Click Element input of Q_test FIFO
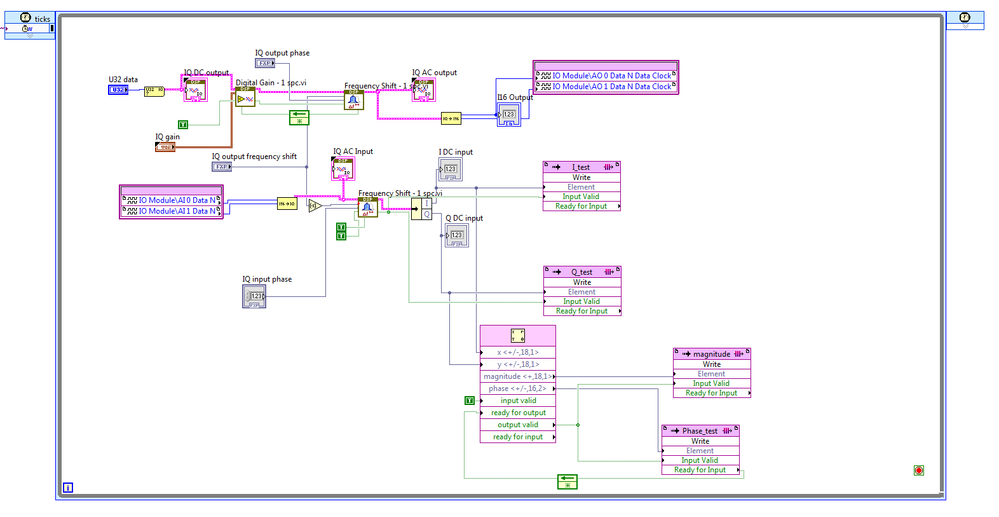The width and height of the screenshot is (999, 517). click(x=582, y=291)
